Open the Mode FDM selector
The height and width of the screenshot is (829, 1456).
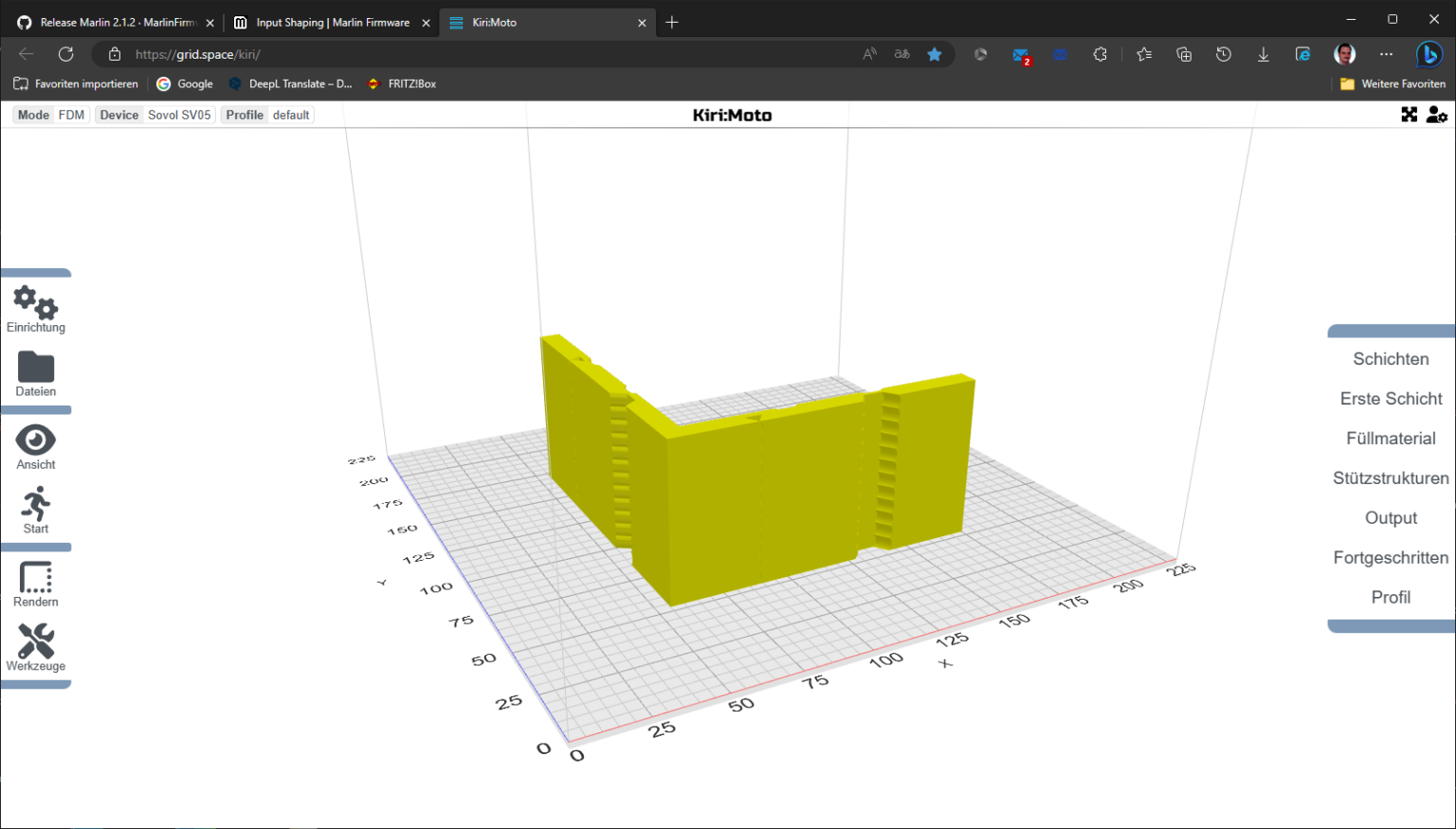51,115
